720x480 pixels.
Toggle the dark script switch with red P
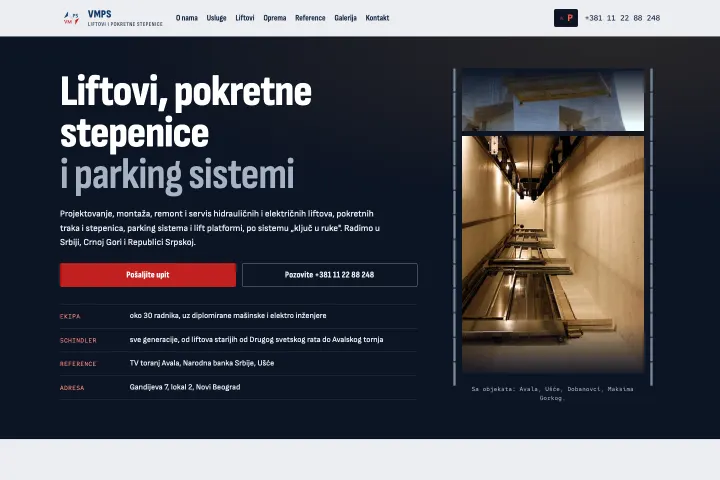tap(566, 18)
